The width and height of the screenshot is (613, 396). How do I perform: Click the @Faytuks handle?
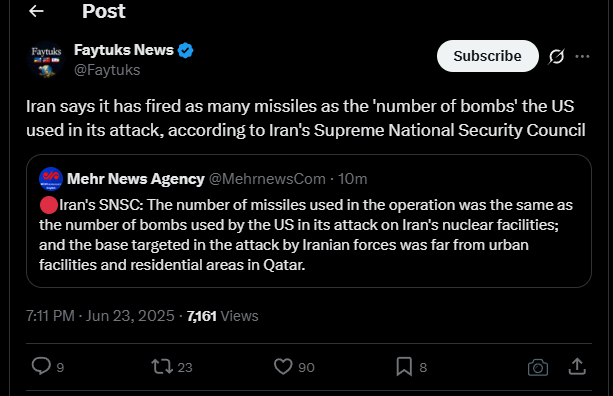[x=107, y=70]
